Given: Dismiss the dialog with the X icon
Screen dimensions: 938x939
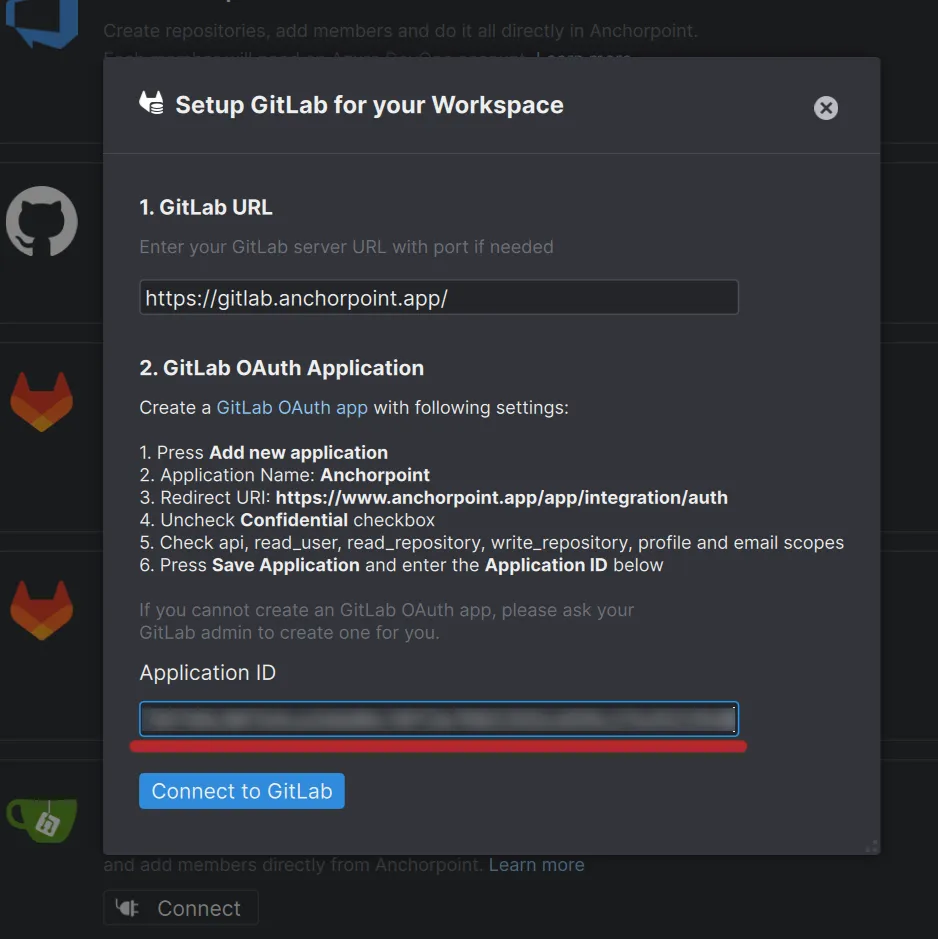Looking at the screenshot, I should point(825,108).
